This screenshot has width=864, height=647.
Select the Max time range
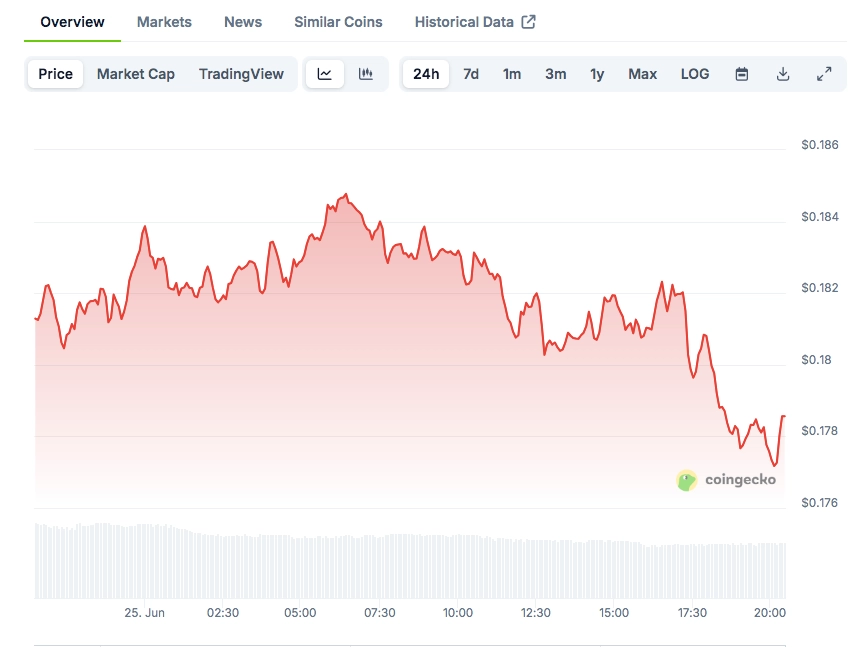click(x=642, y=74)
